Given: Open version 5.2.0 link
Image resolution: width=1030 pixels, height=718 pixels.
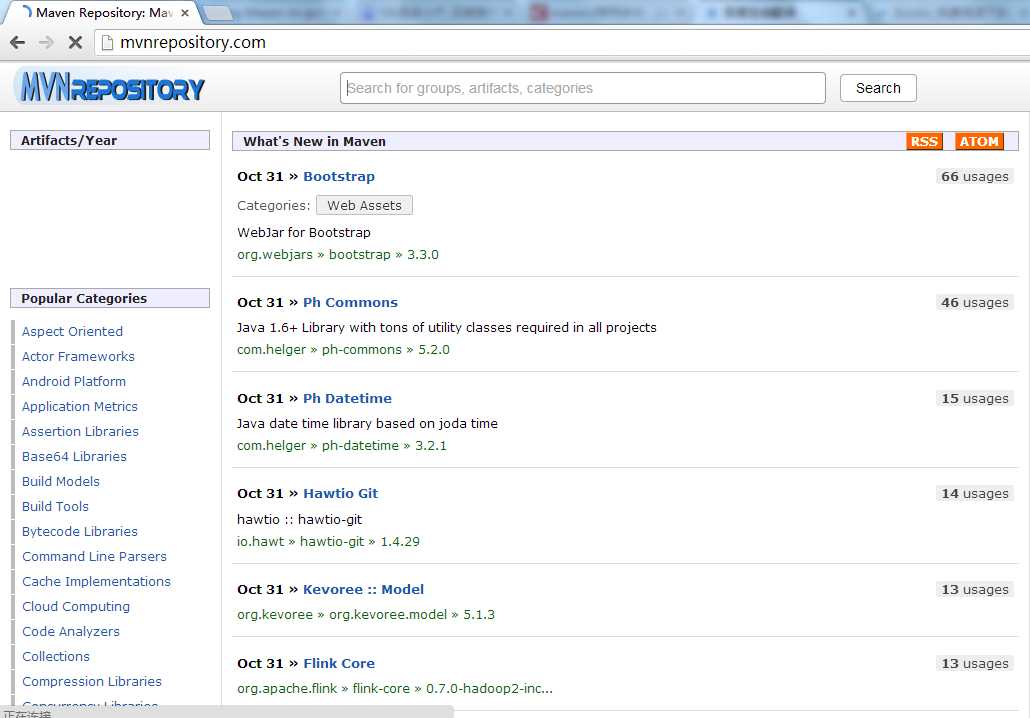Looking at the screenshot, I should click(x=434, y=349).
